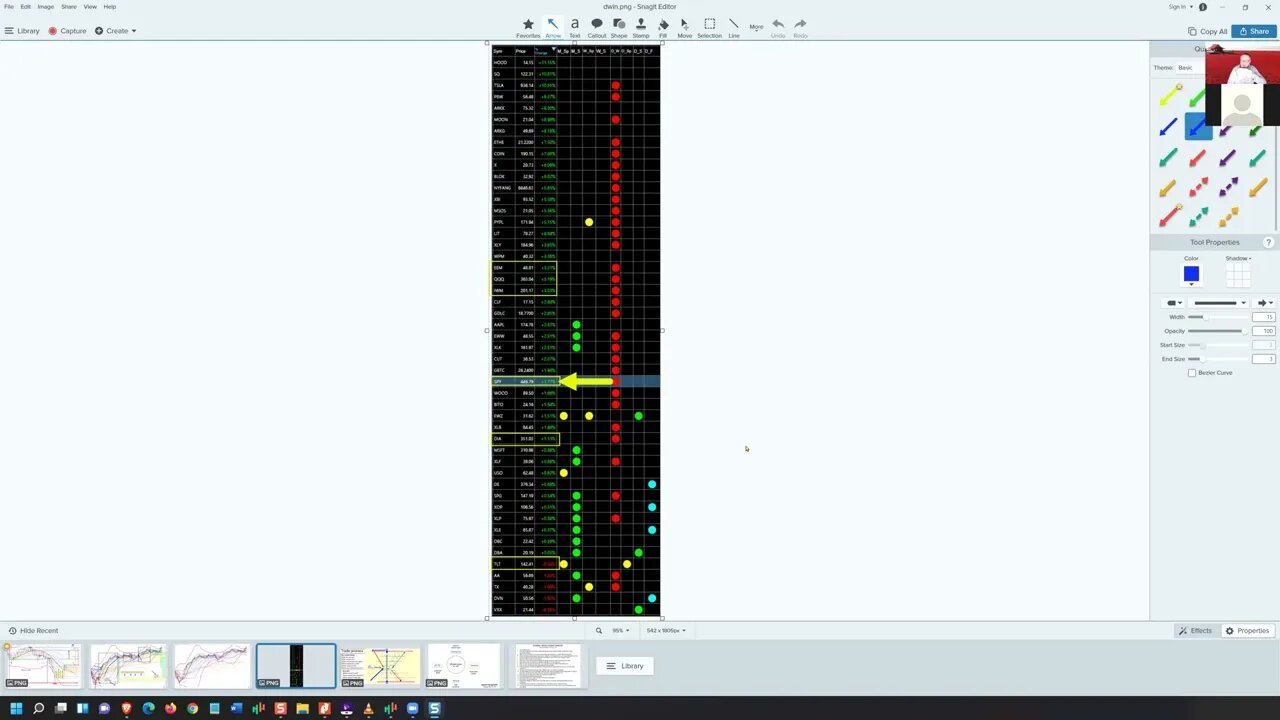Viewport: 1280px width, 720px height.
Task: Open the Image menu
Action: (x=46, y=7)
